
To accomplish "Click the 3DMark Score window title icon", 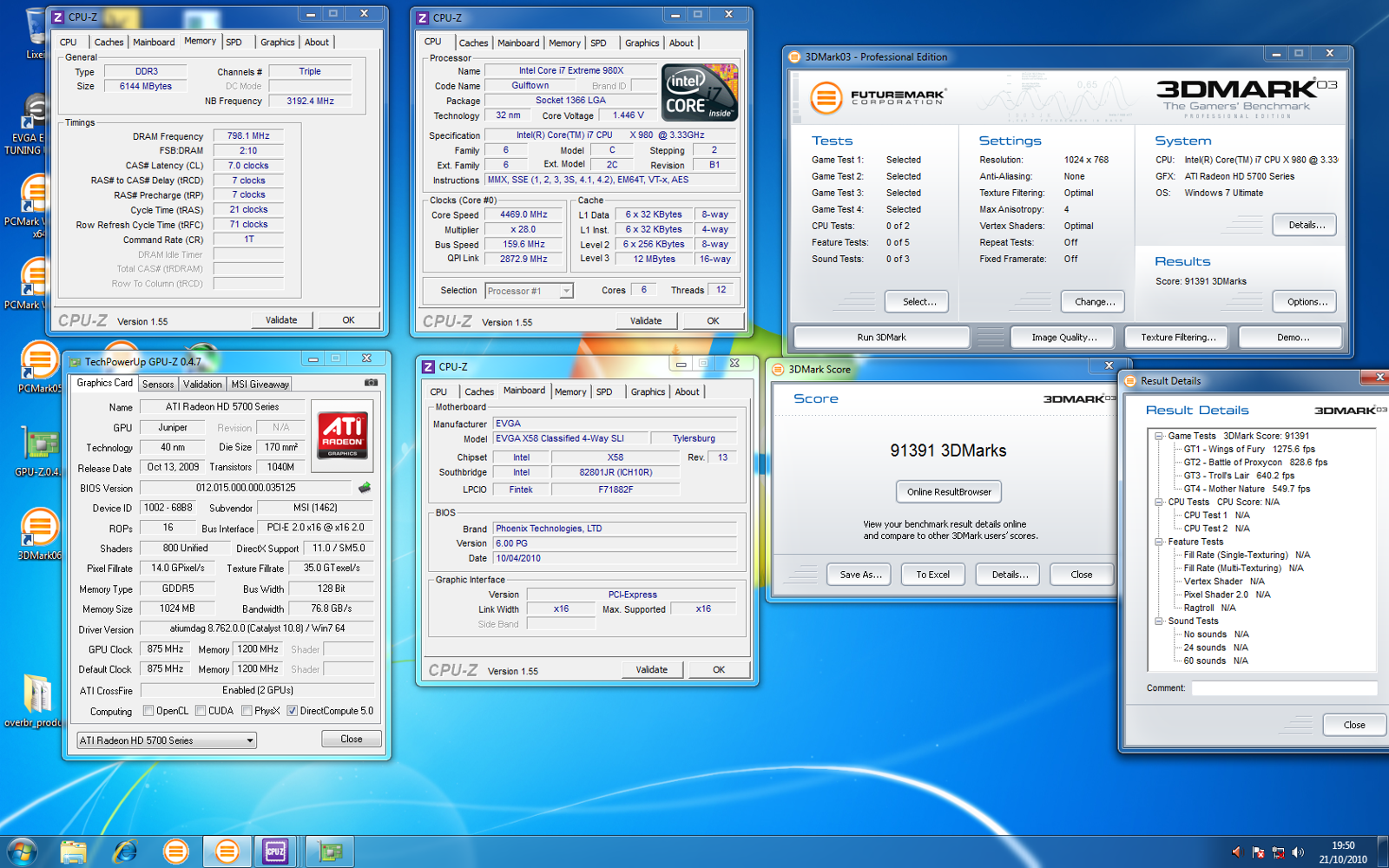I will click(x=778, y=369).
